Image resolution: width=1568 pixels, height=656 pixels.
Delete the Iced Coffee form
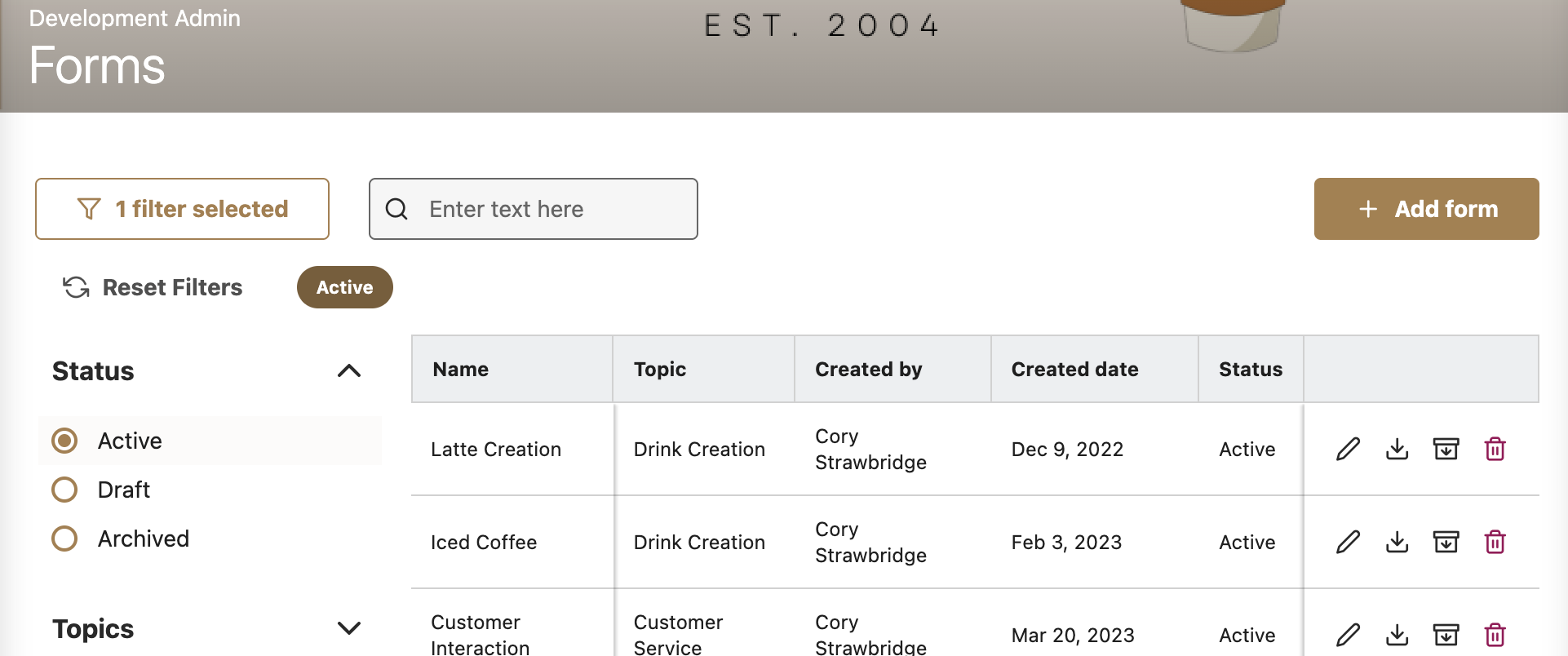(x=1495, y=542)
